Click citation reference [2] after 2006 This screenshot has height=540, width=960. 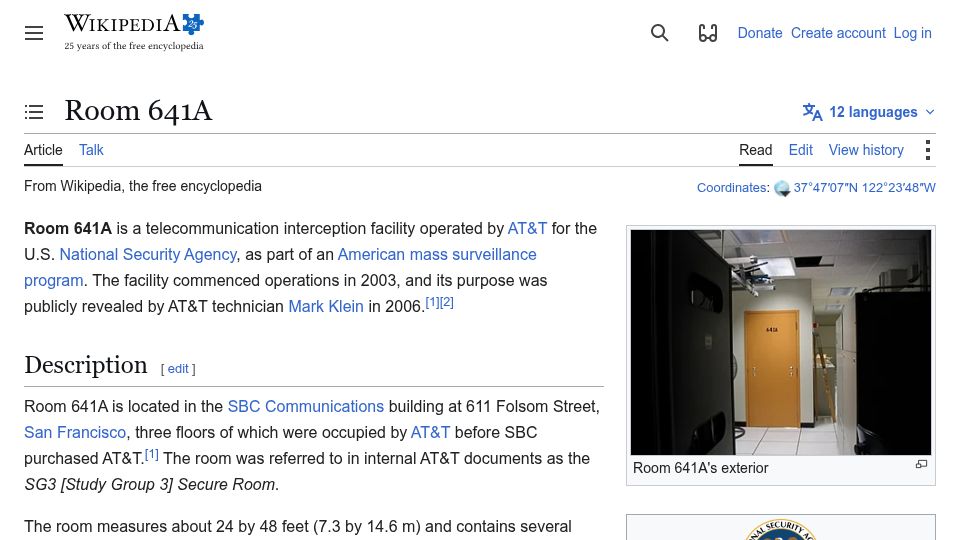point(447,302)
